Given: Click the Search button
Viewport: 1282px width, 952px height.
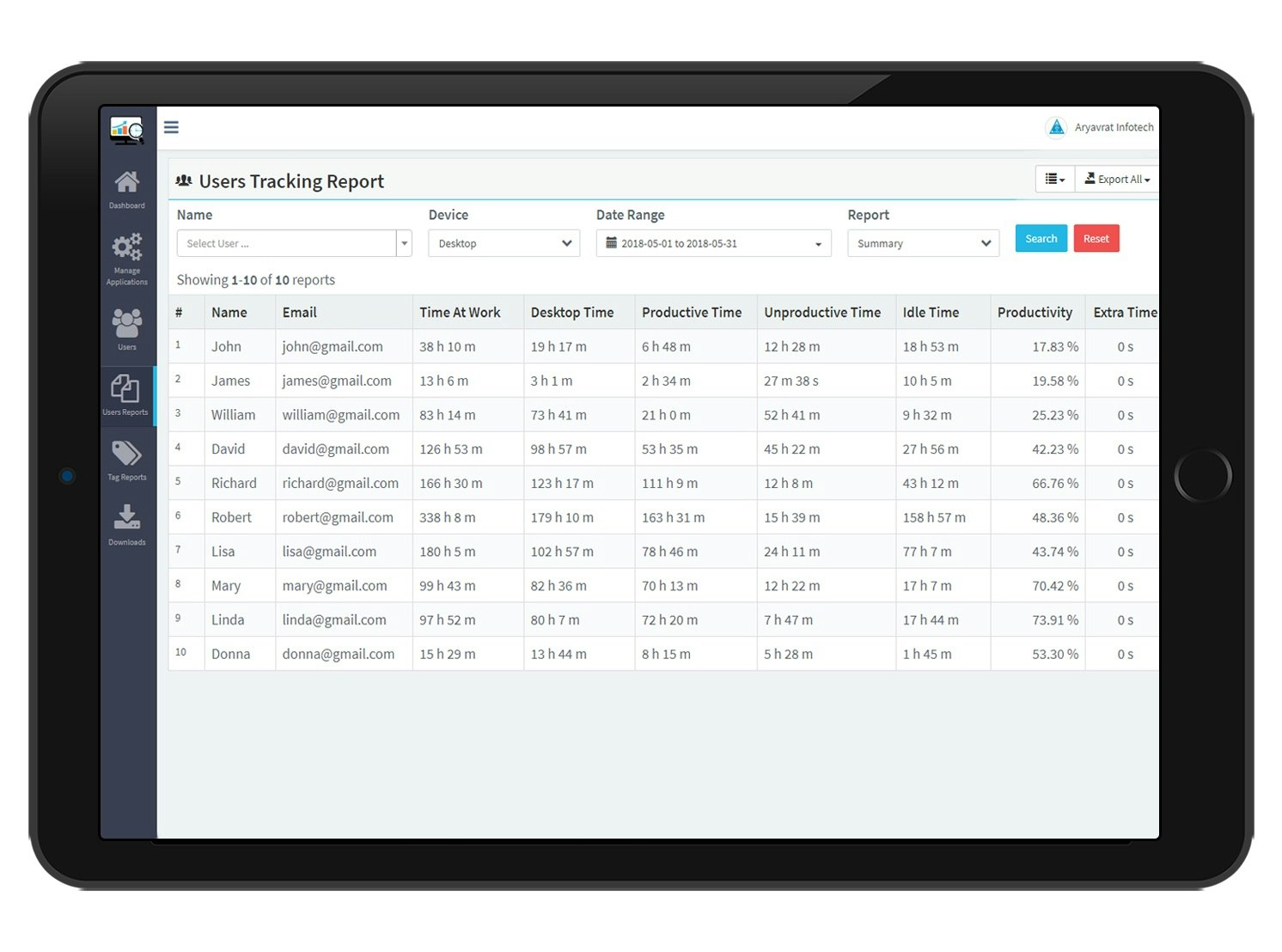Looking at the screenshot, I should tap(1041, 238).
